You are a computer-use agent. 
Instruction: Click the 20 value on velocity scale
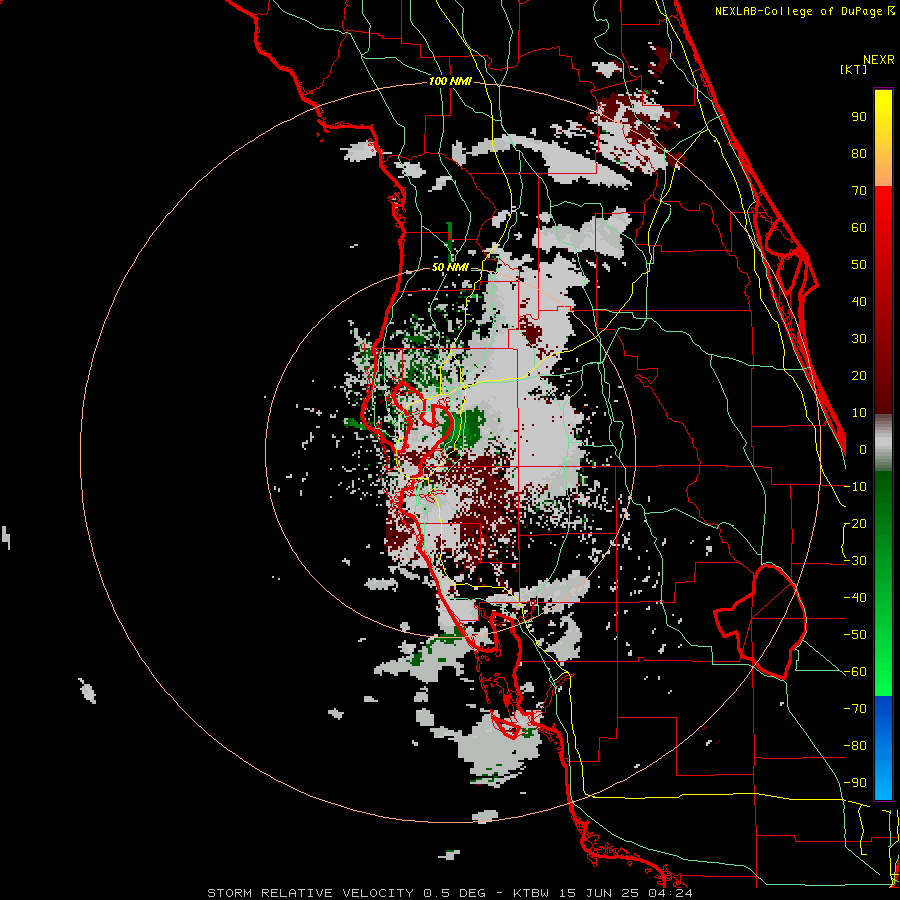[x=859, y=376]
